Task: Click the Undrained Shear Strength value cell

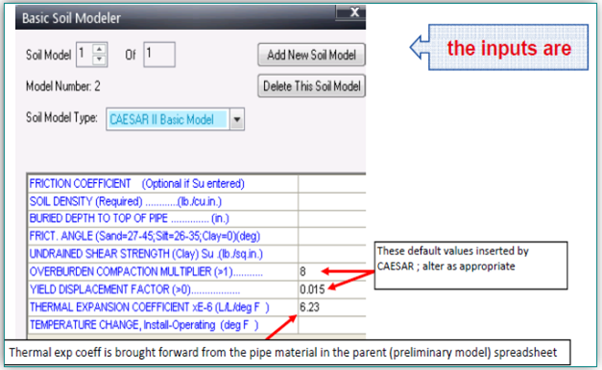Action: pos(332,254)
